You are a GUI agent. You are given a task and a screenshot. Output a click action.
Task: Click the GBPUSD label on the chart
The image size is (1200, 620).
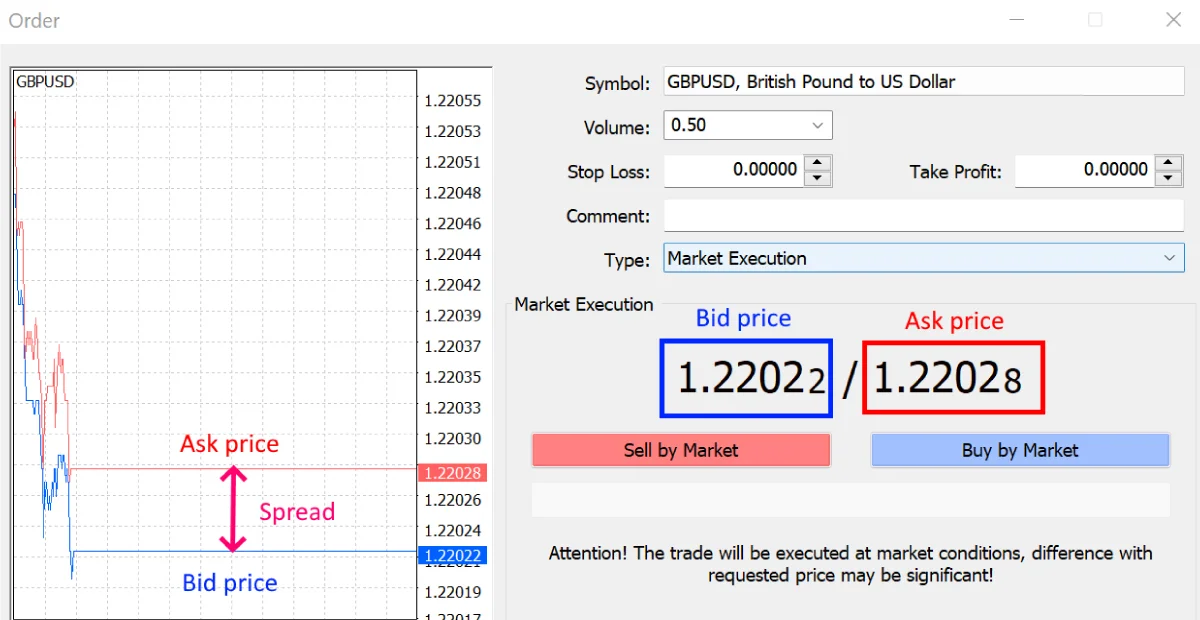tap(44, 81)
